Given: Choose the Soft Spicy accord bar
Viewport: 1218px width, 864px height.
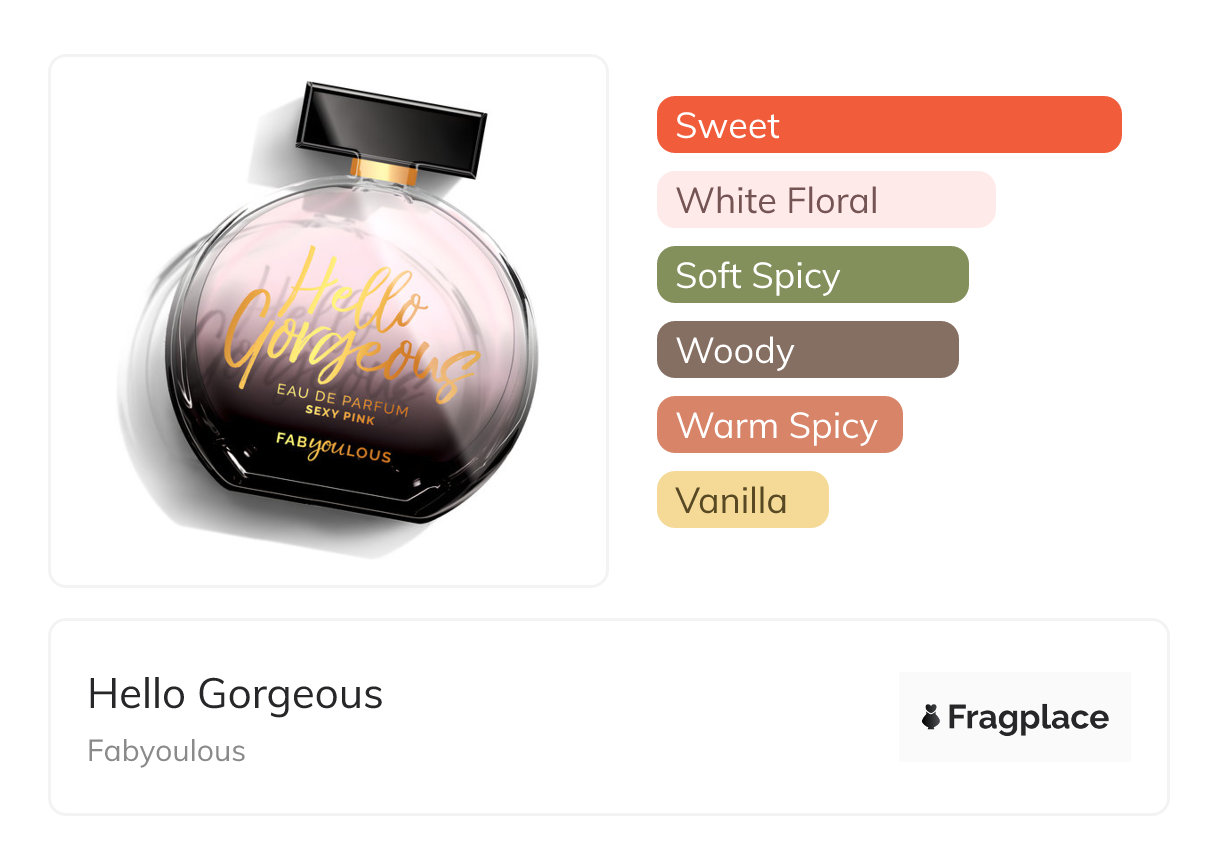Looking at the screenshot, I should [813, 275].
